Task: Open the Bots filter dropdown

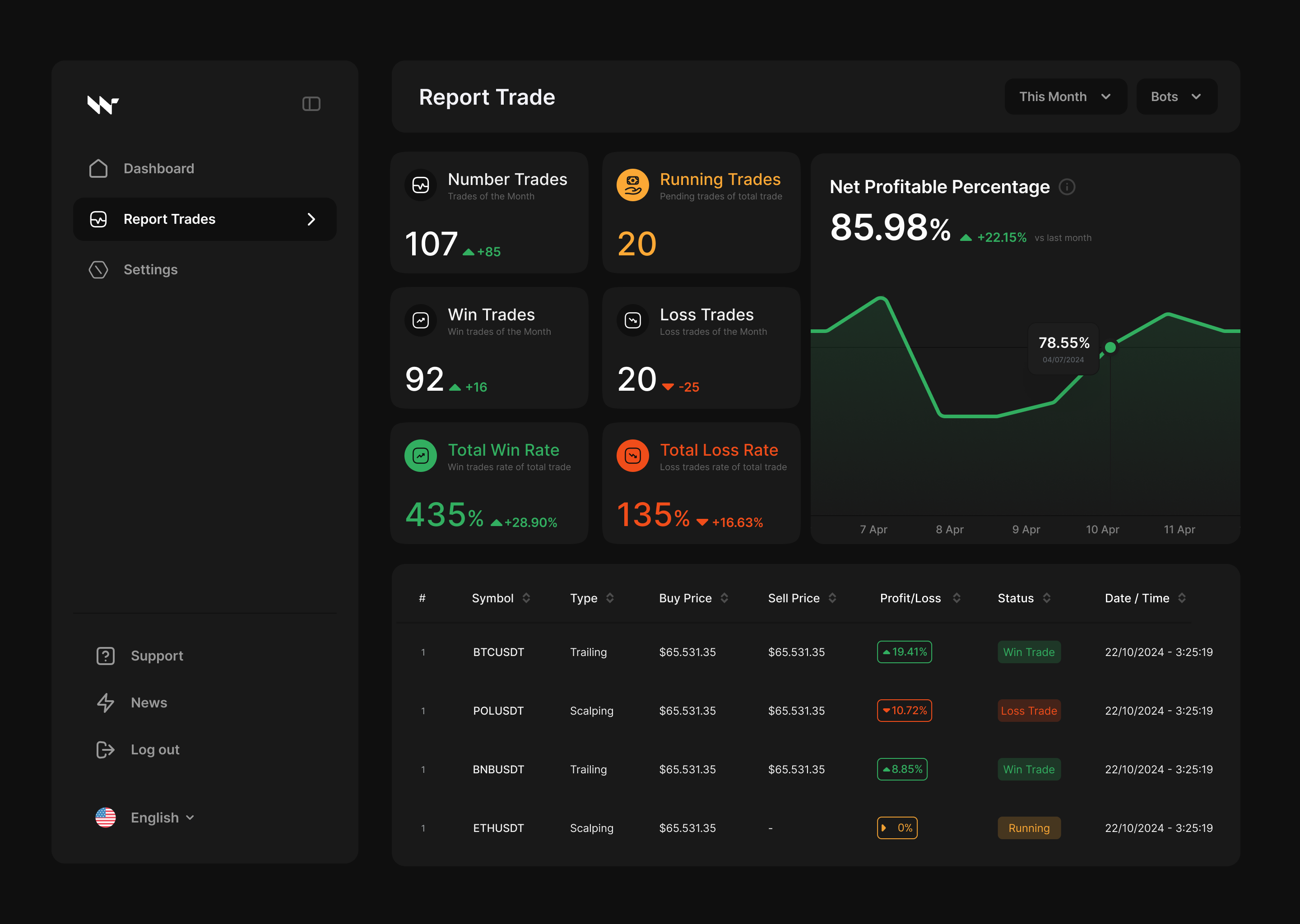Action: point(1176,97)
